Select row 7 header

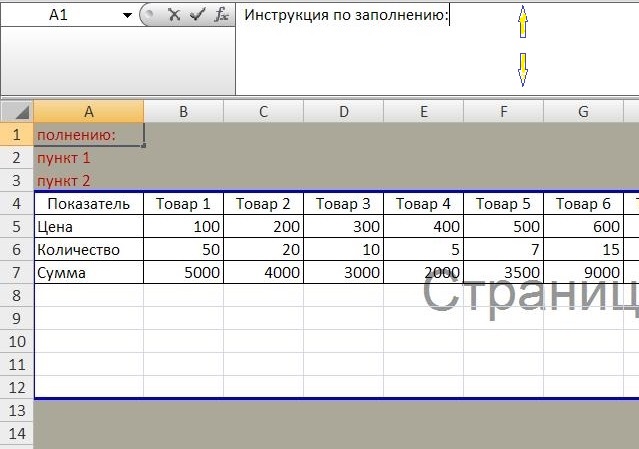coord(16,272)
